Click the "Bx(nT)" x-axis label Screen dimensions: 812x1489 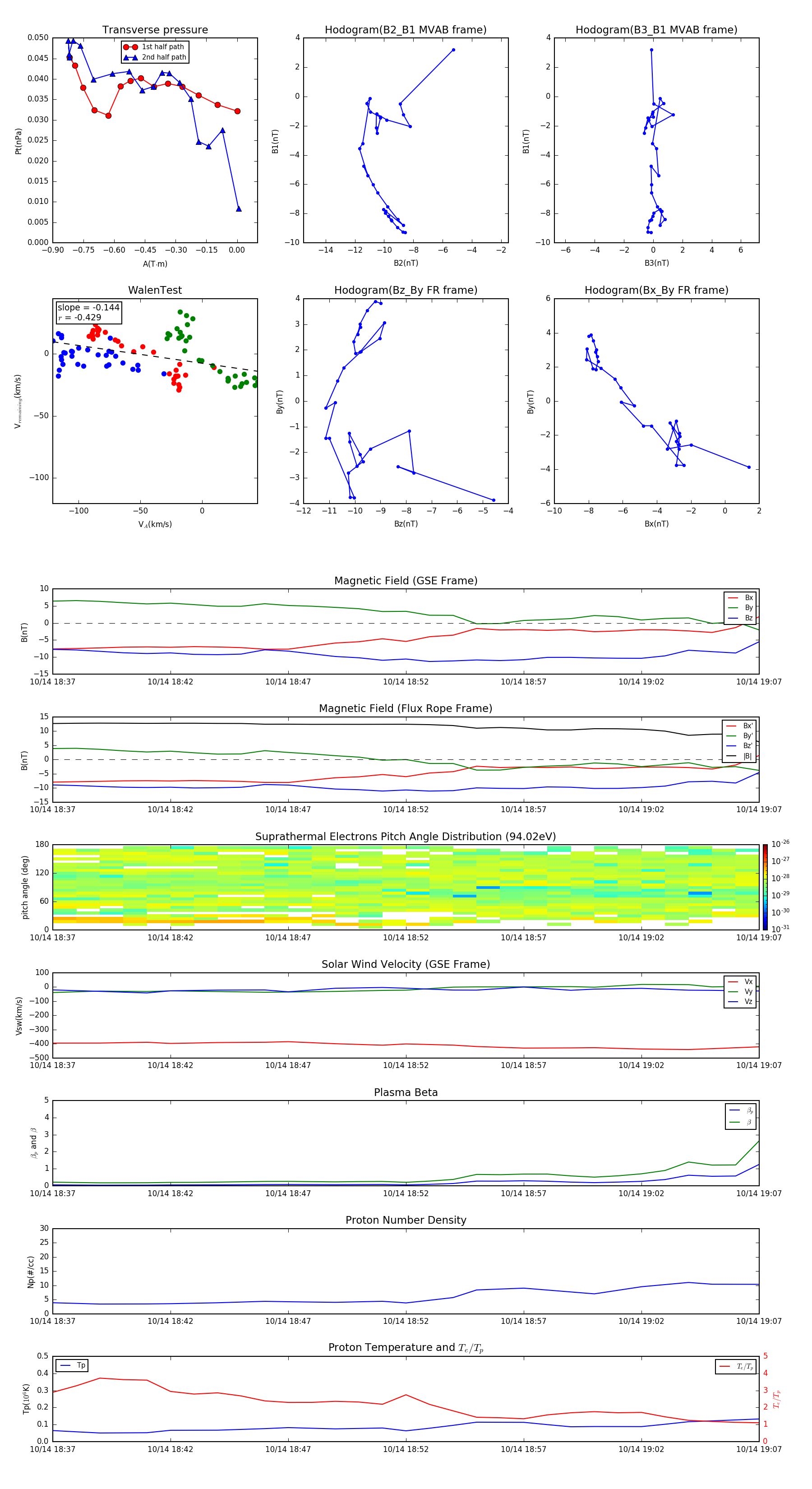tap(656, 524)
